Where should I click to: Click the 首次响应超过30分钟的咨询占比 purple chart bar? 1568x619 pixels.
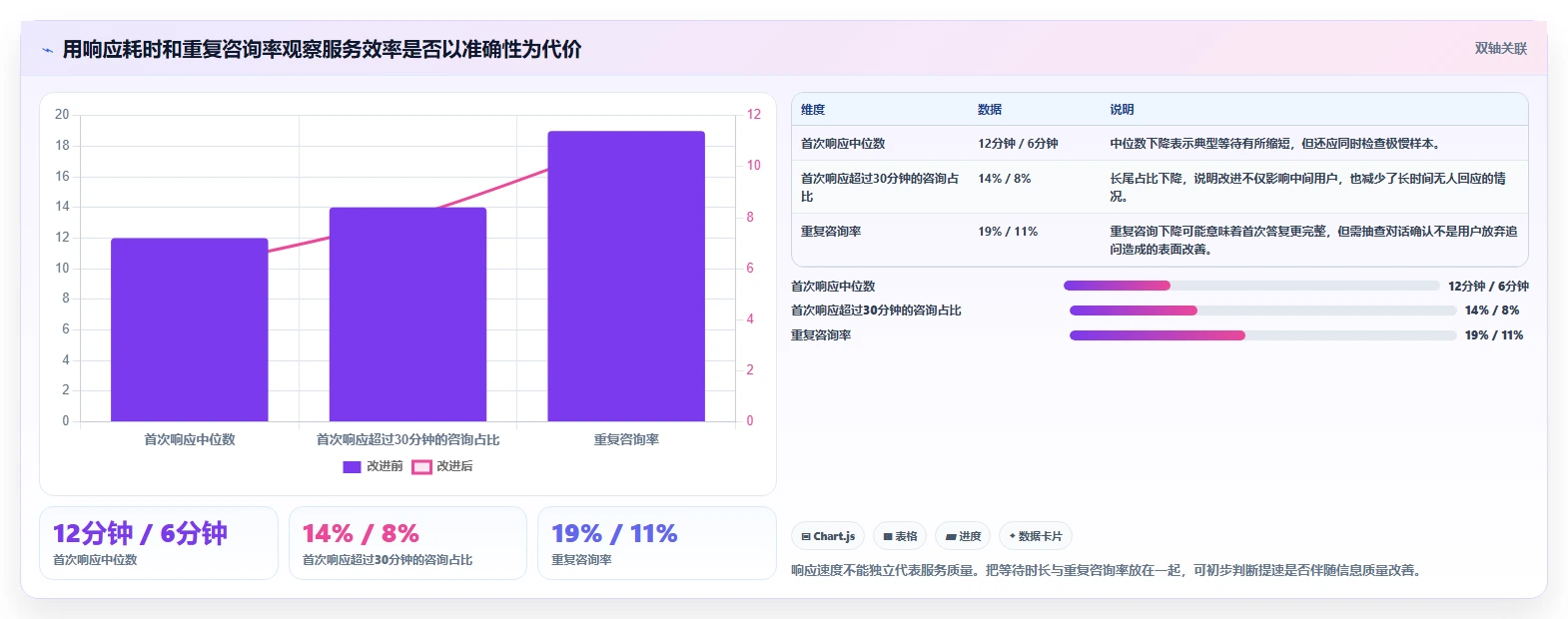coord(407,314)
